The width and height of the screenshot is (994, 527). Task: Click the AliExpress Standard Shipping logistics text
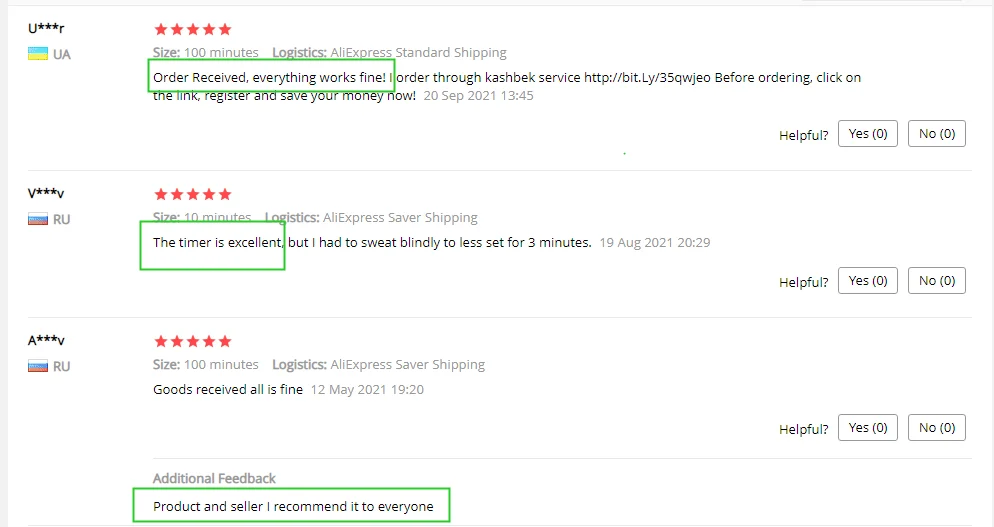[418, 53]
